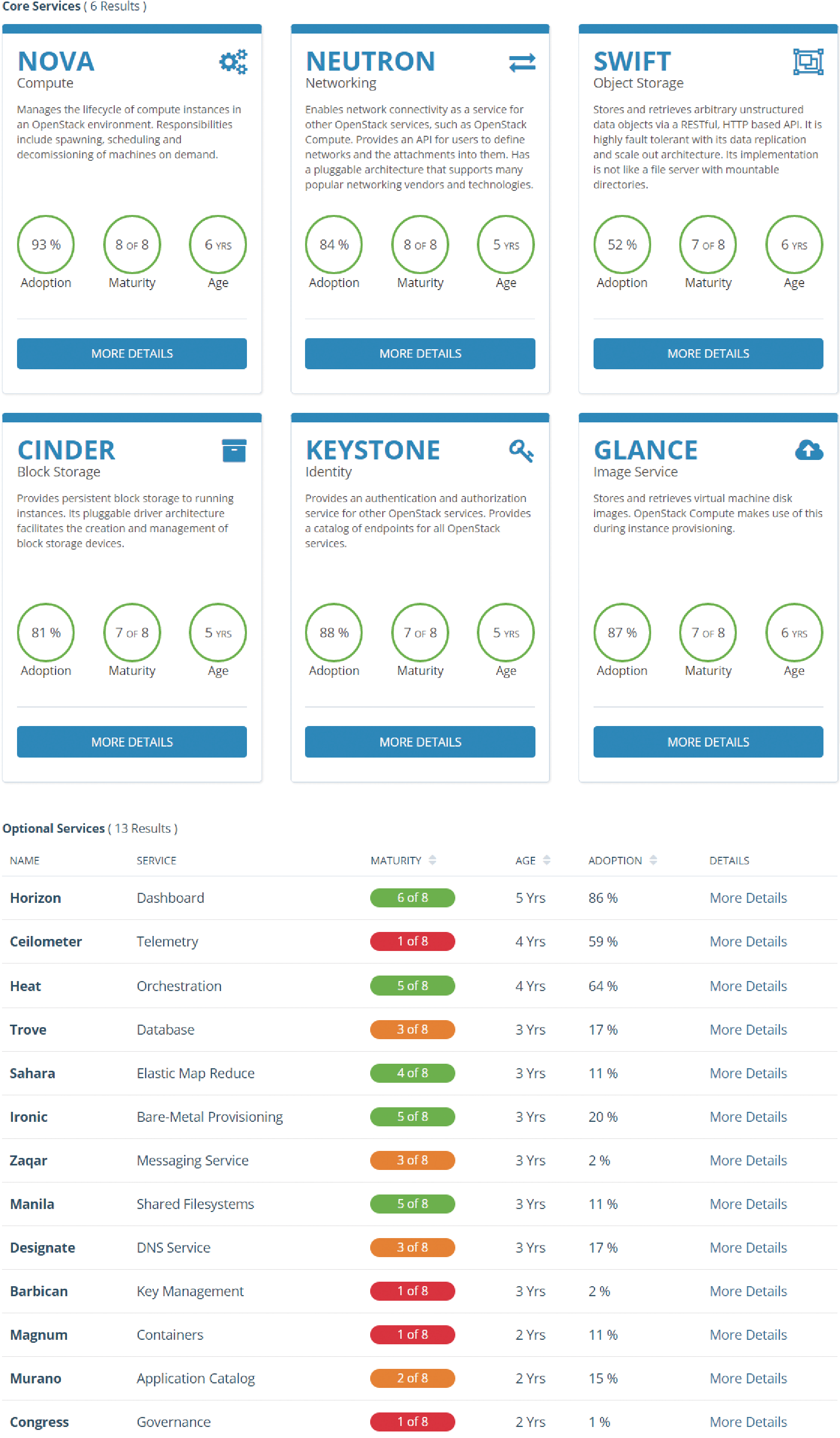This screenshot has height=1438, width=840.
Task: Click the Cinder block storage box icon
Action: pyautogui.click(x=234, y=450)
